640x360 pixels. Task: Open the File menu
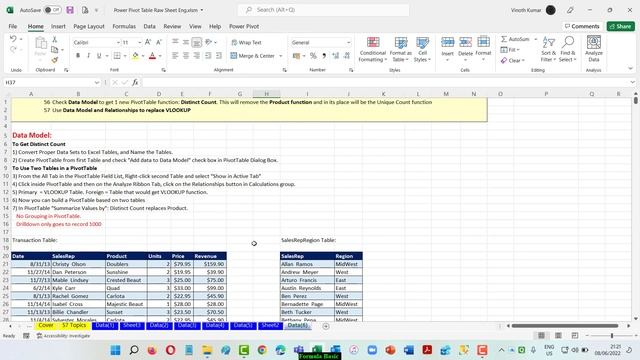tap(13, 26)
